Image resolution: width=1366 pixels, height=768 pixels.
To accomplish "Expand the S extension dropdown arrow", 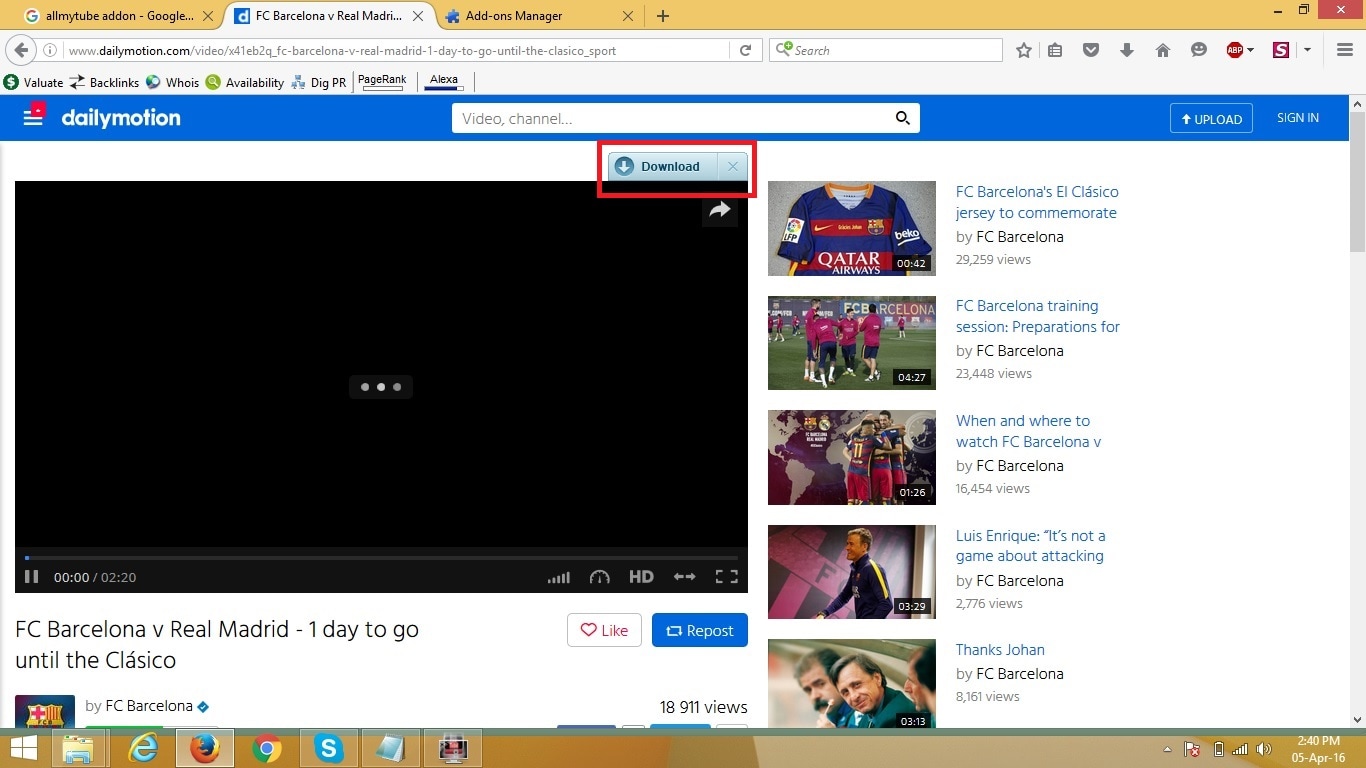I will (x=1307, y=50).
